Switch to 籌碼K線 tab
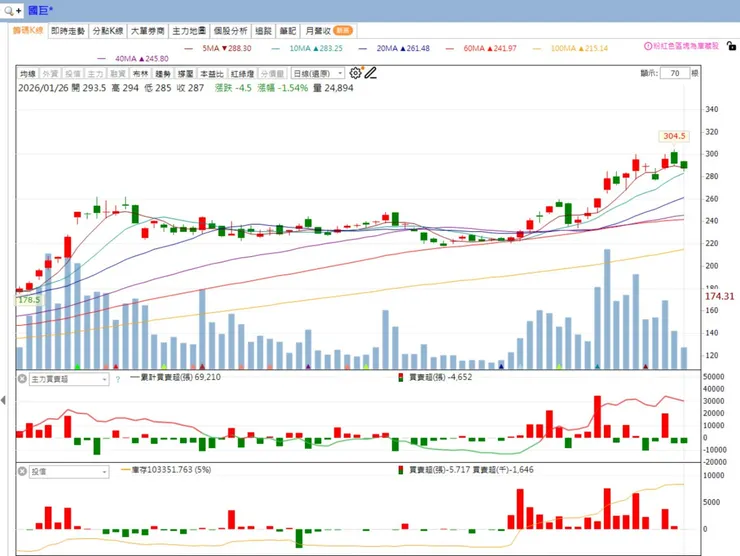The width and height of the screenshot is (740, 556). click(28, 31)
